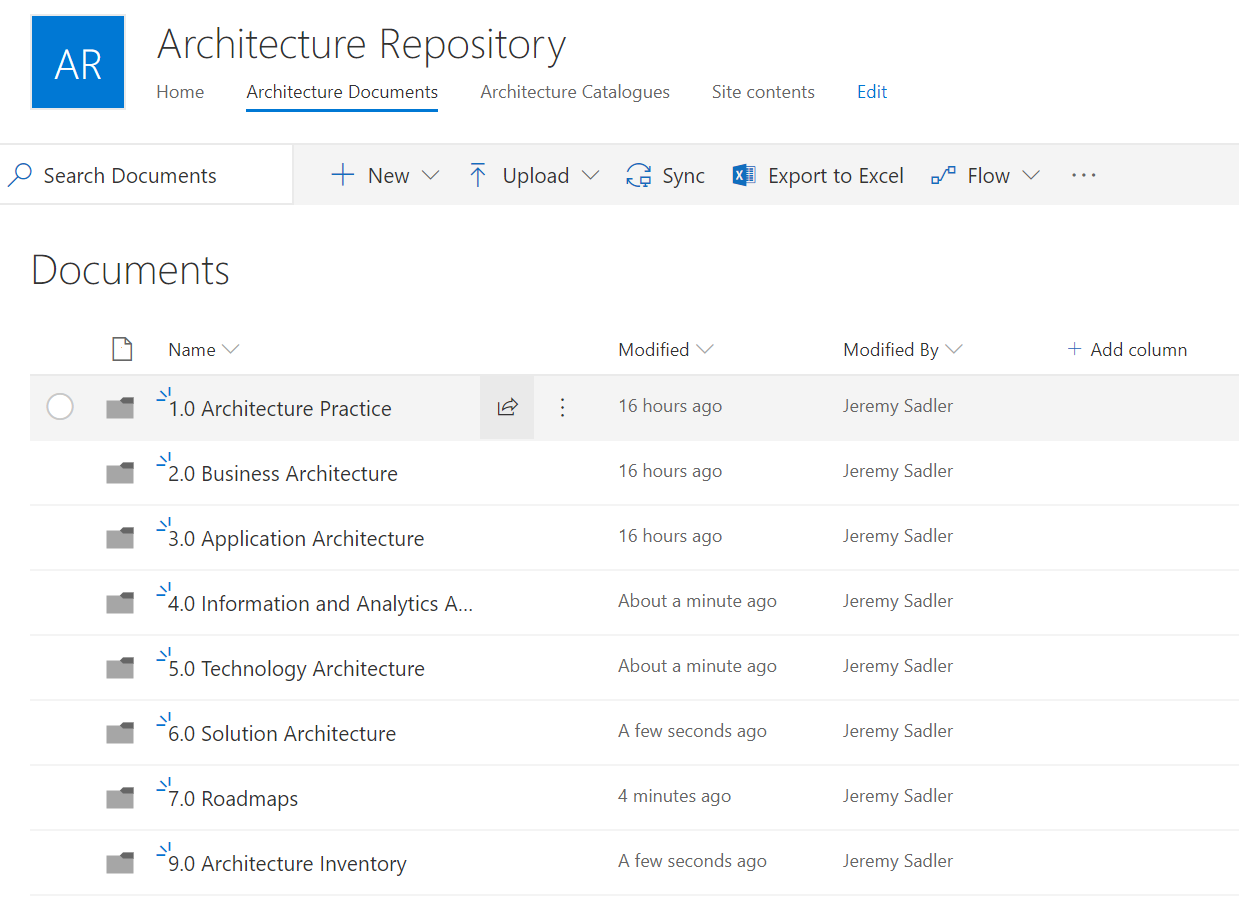Viewport: 1239px width, 907px height.
Task: Click the file type column header icon
Action: [x=122, y=349]
